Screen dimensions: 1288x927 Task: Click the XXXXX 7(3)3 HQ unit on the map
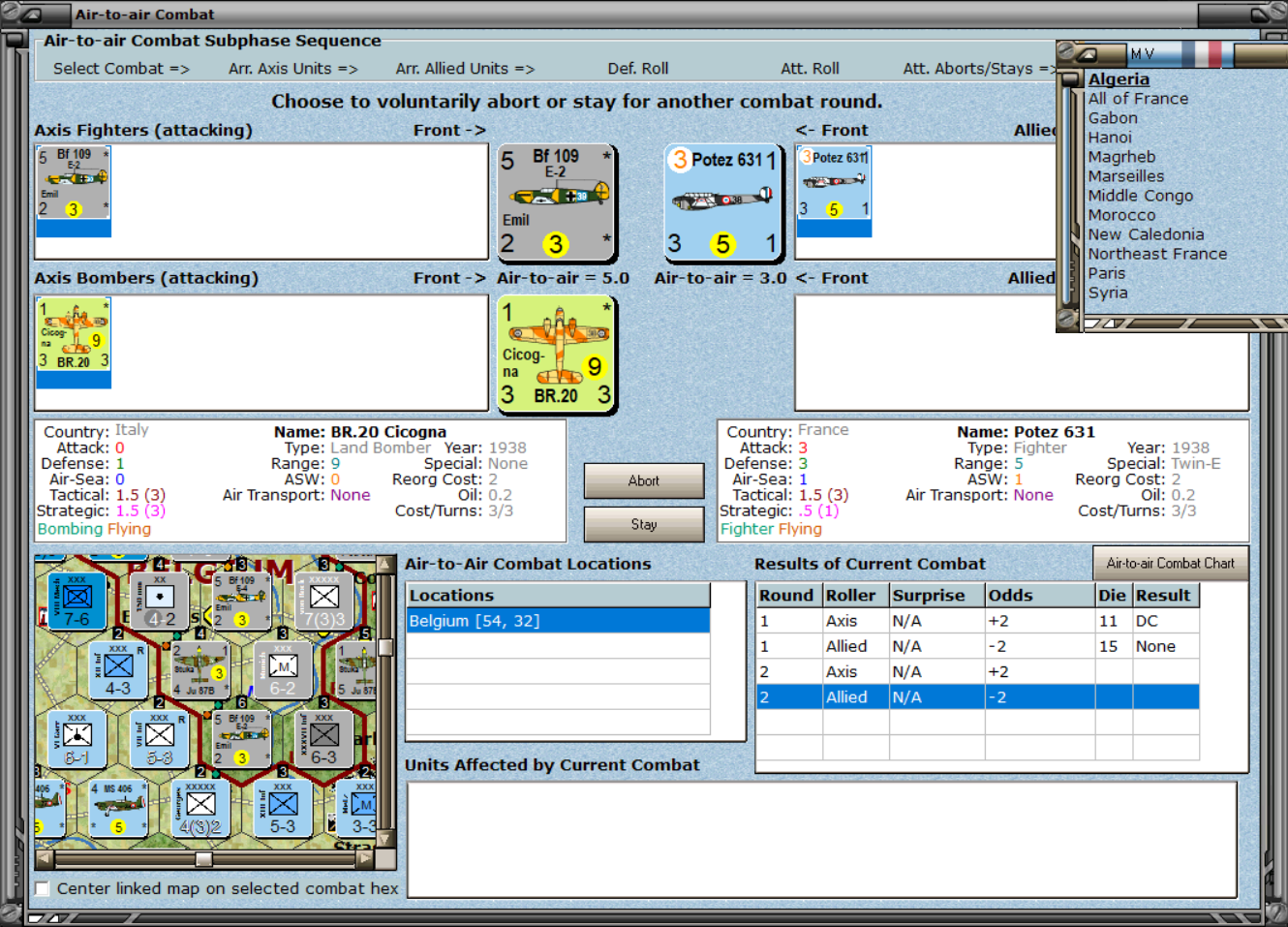(323, 600)
